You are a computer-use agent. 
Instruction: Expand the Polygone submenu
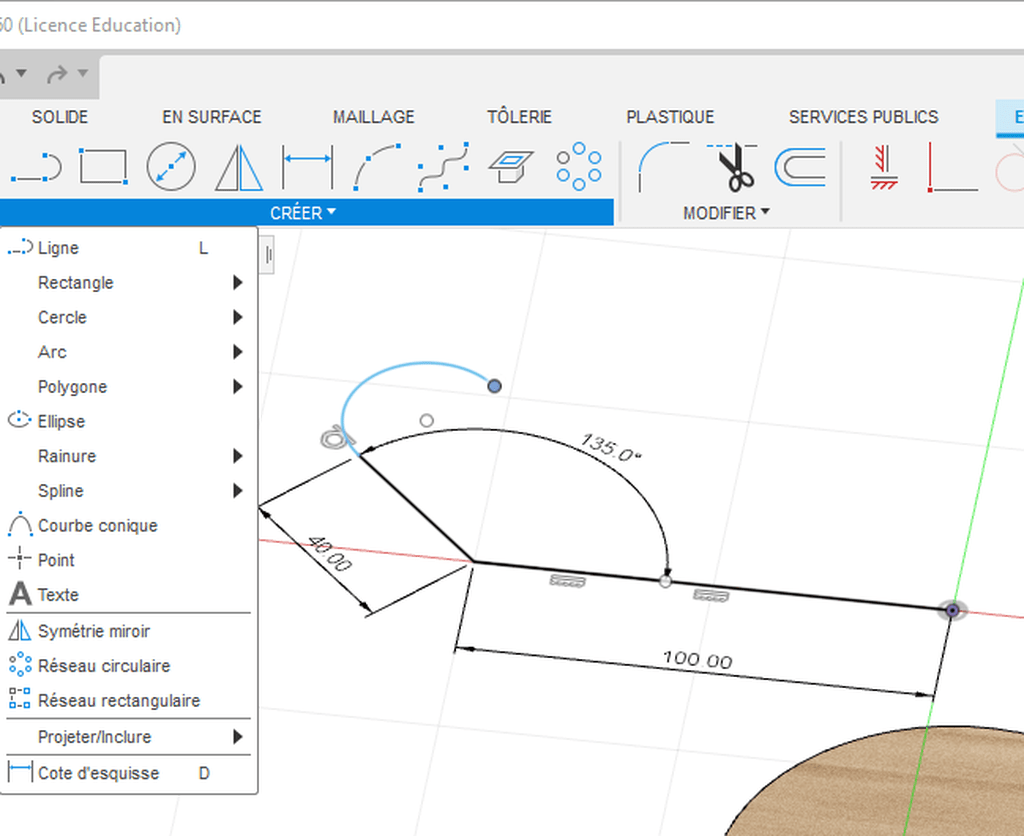(x=238, y=386)
